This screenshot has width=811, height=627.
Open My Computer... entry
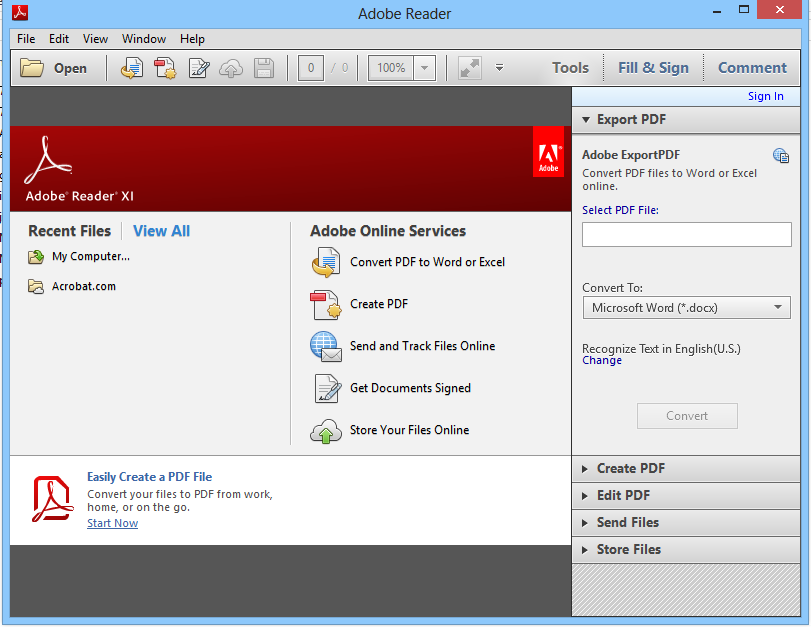tap(91, 257)
